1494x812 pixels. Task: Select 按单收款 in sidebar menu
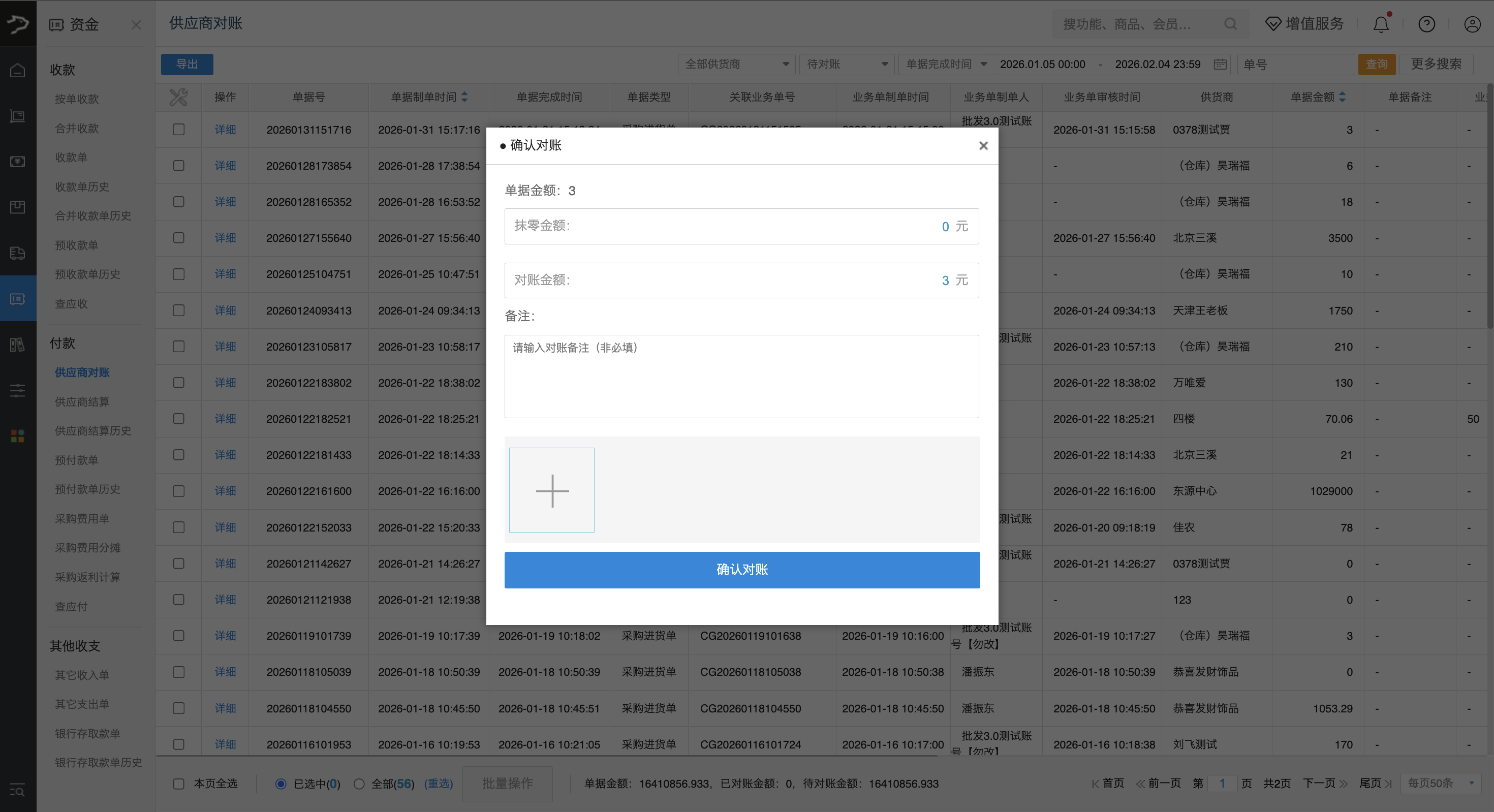[x=77, y=99]
